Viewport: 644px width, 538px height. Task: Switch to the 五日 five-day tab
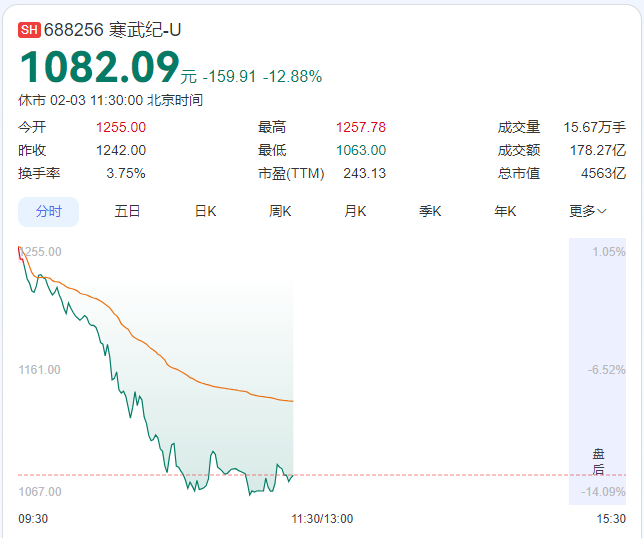127,211
